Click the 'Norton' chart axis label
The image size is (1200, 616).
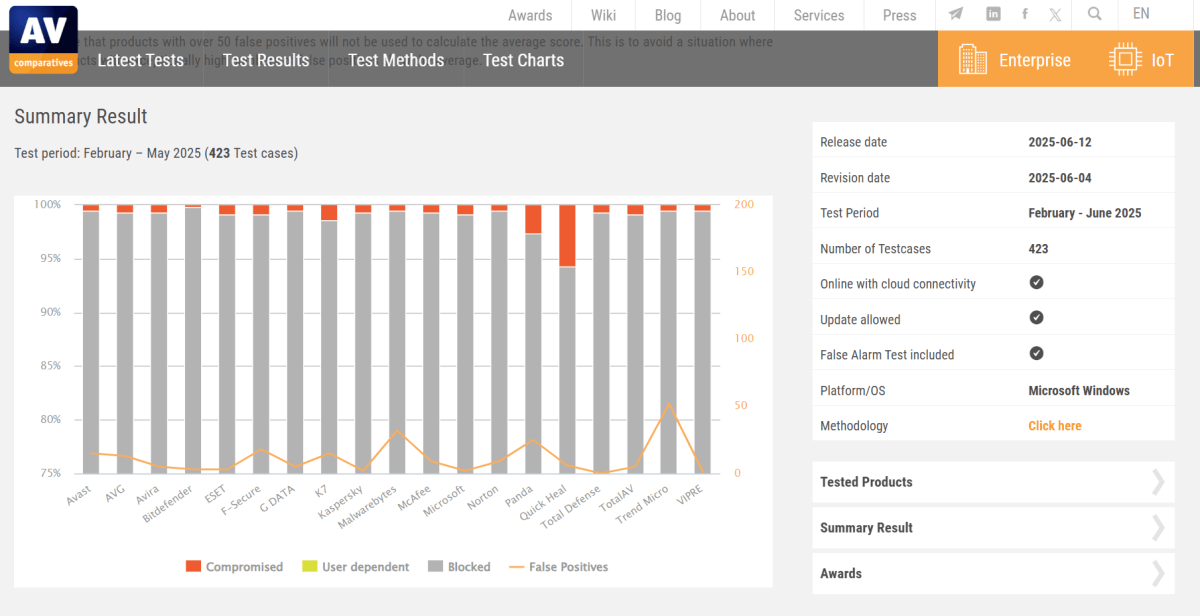(484, 497)
